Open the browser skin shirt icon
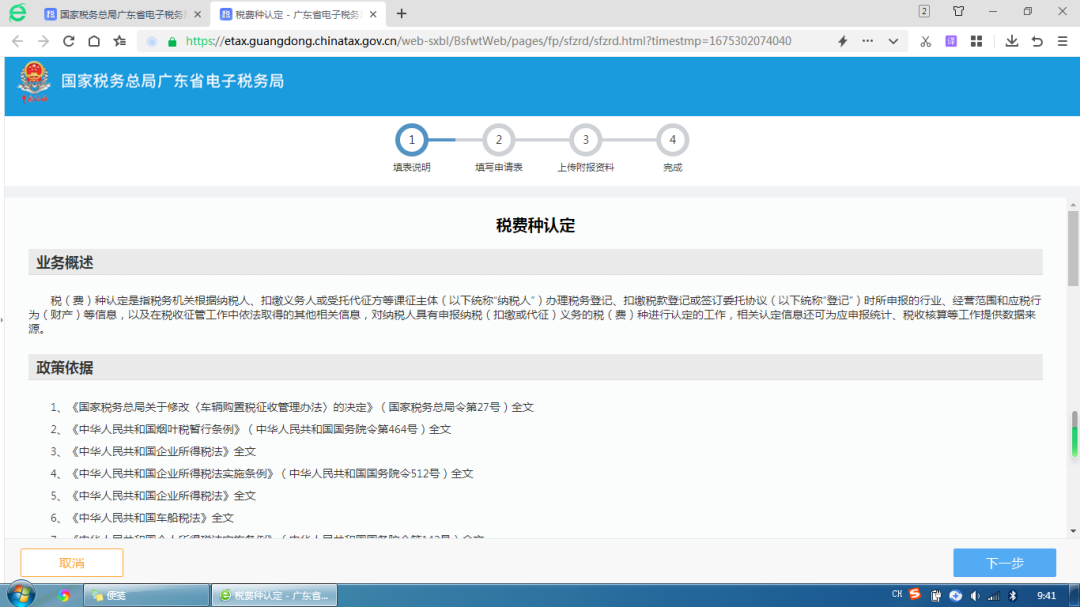The image size is (1080, 607). point(959,11)
